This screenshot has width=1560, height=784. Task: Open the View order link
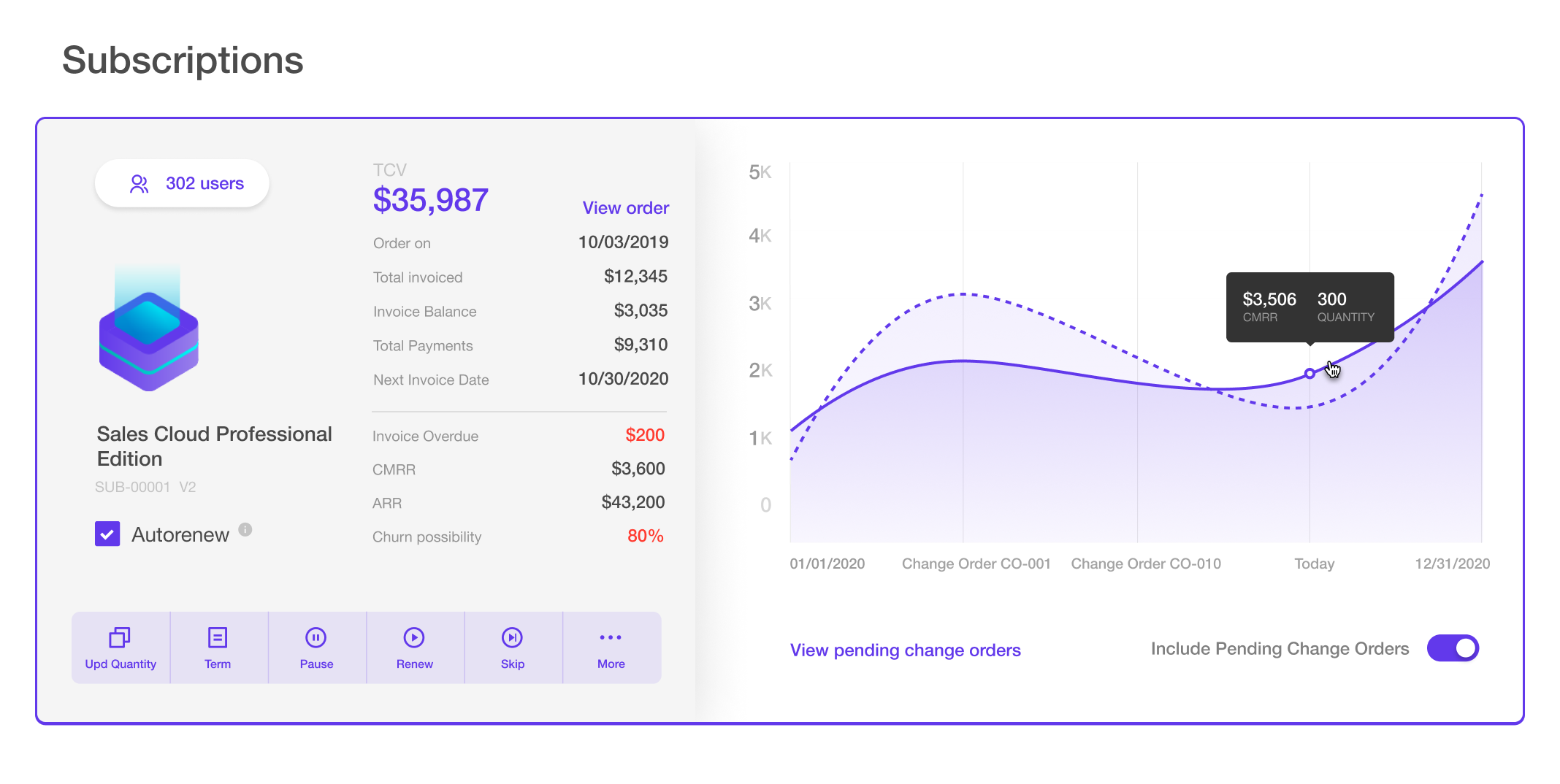click(x=625, y=208)
